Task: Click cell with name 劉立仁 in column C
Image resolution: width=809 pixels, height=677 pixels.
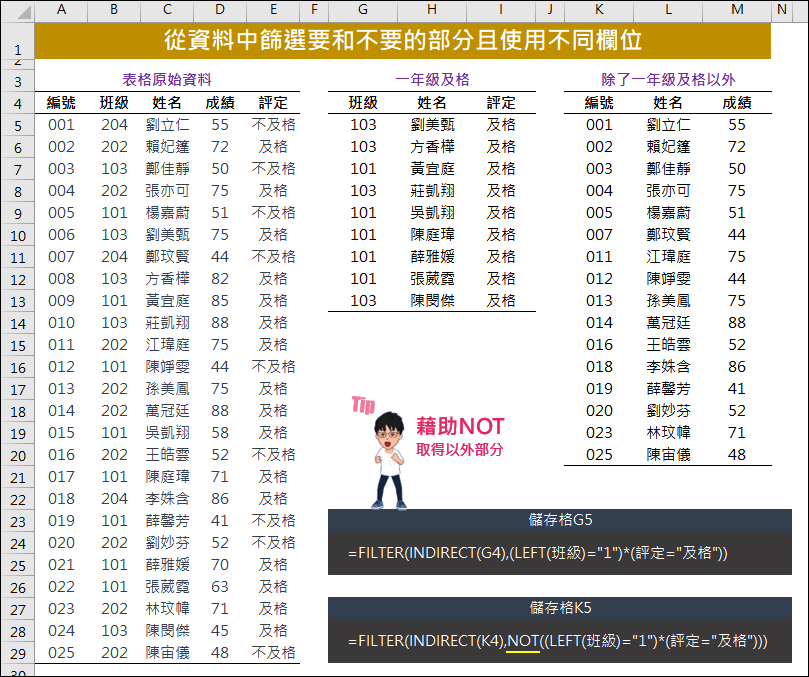Action: tap(167, 125)
